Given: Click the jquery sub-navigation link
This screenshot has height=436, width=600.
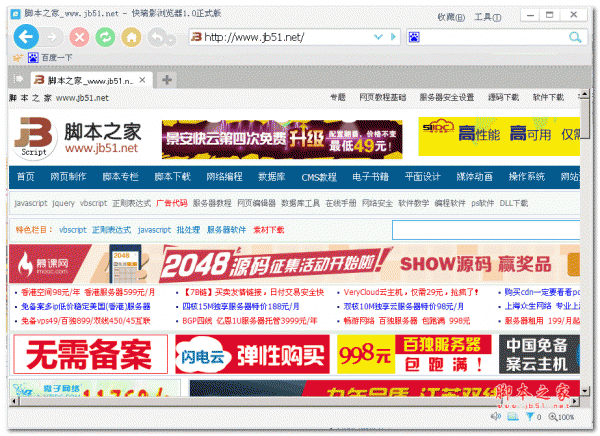Looking at the screenshot, I should point(63,203).
